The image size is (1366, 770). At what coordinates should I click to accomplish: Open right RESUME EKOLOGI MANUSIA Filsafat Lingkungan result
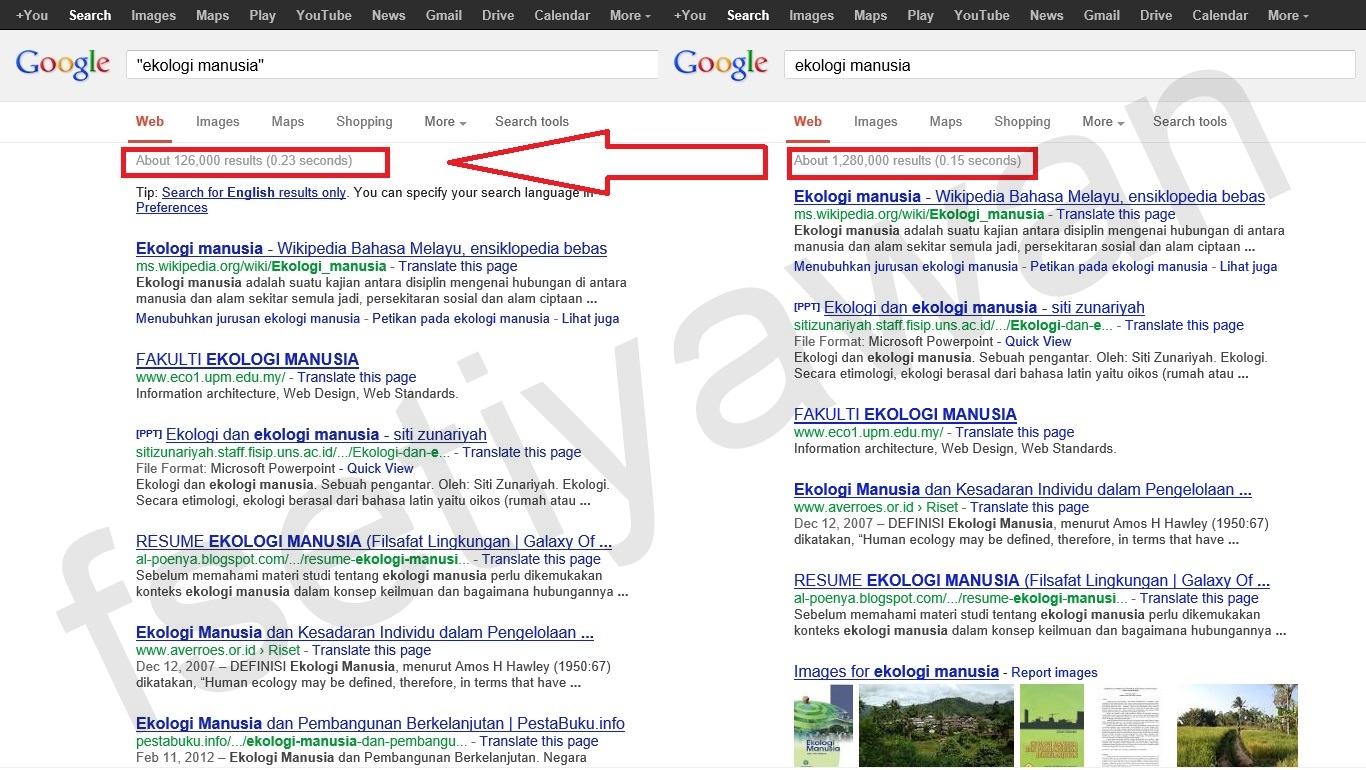[1032, 580]
